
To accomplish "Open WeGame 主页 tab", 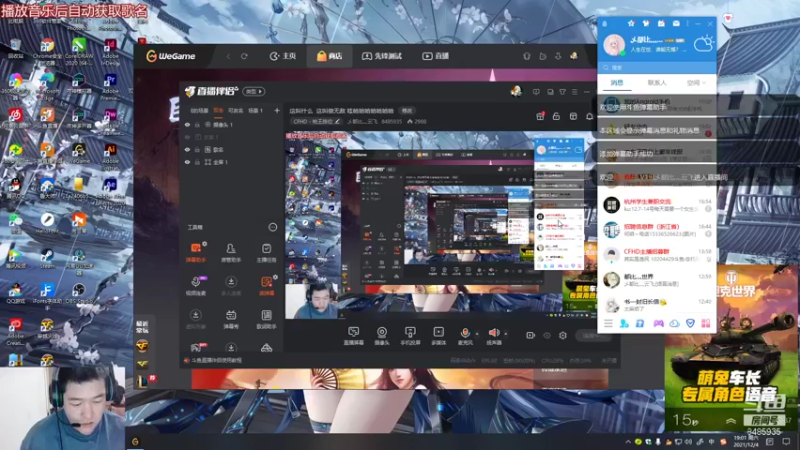I will point(283,56).
